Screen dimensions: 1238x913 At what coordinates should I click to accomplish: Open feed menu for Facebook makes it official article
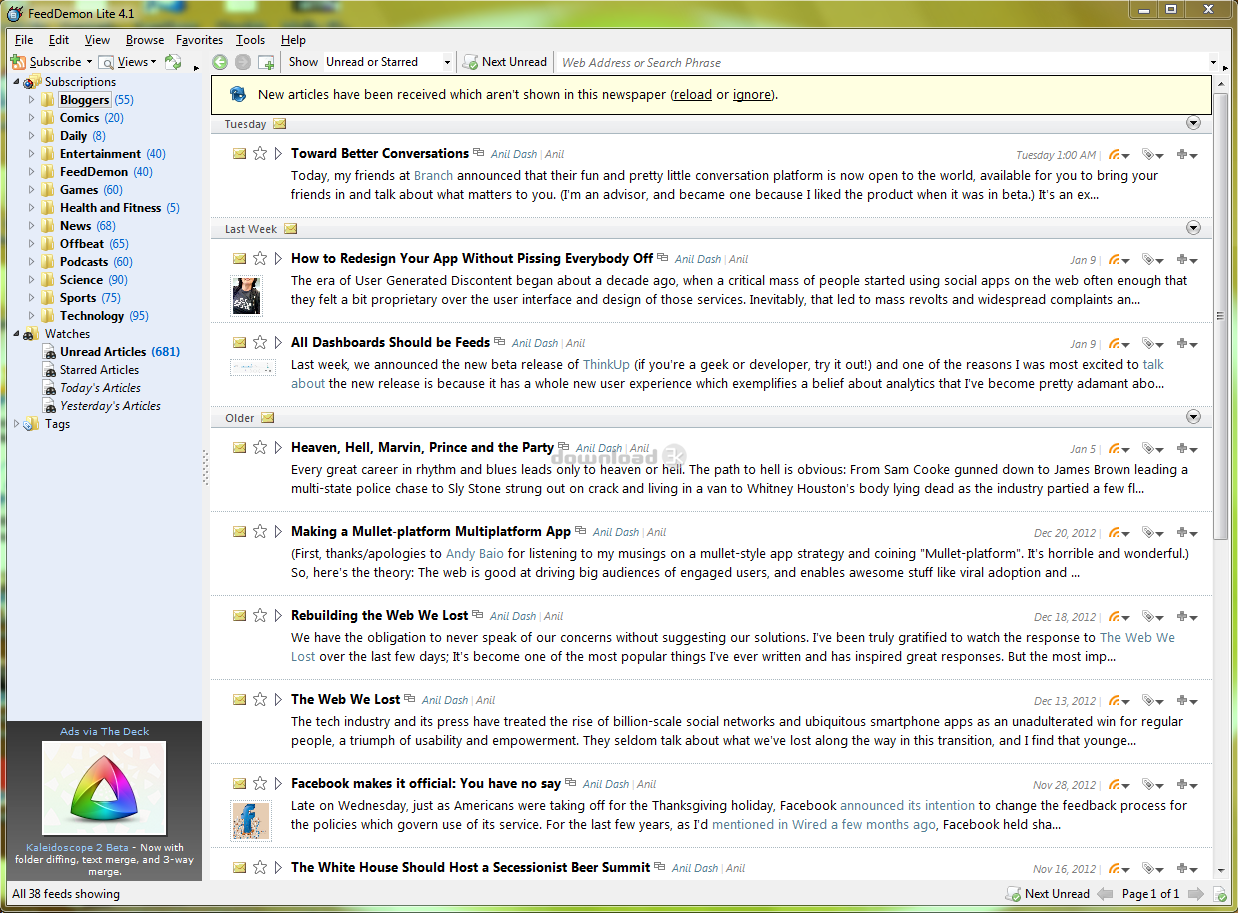click(1119, 785)
